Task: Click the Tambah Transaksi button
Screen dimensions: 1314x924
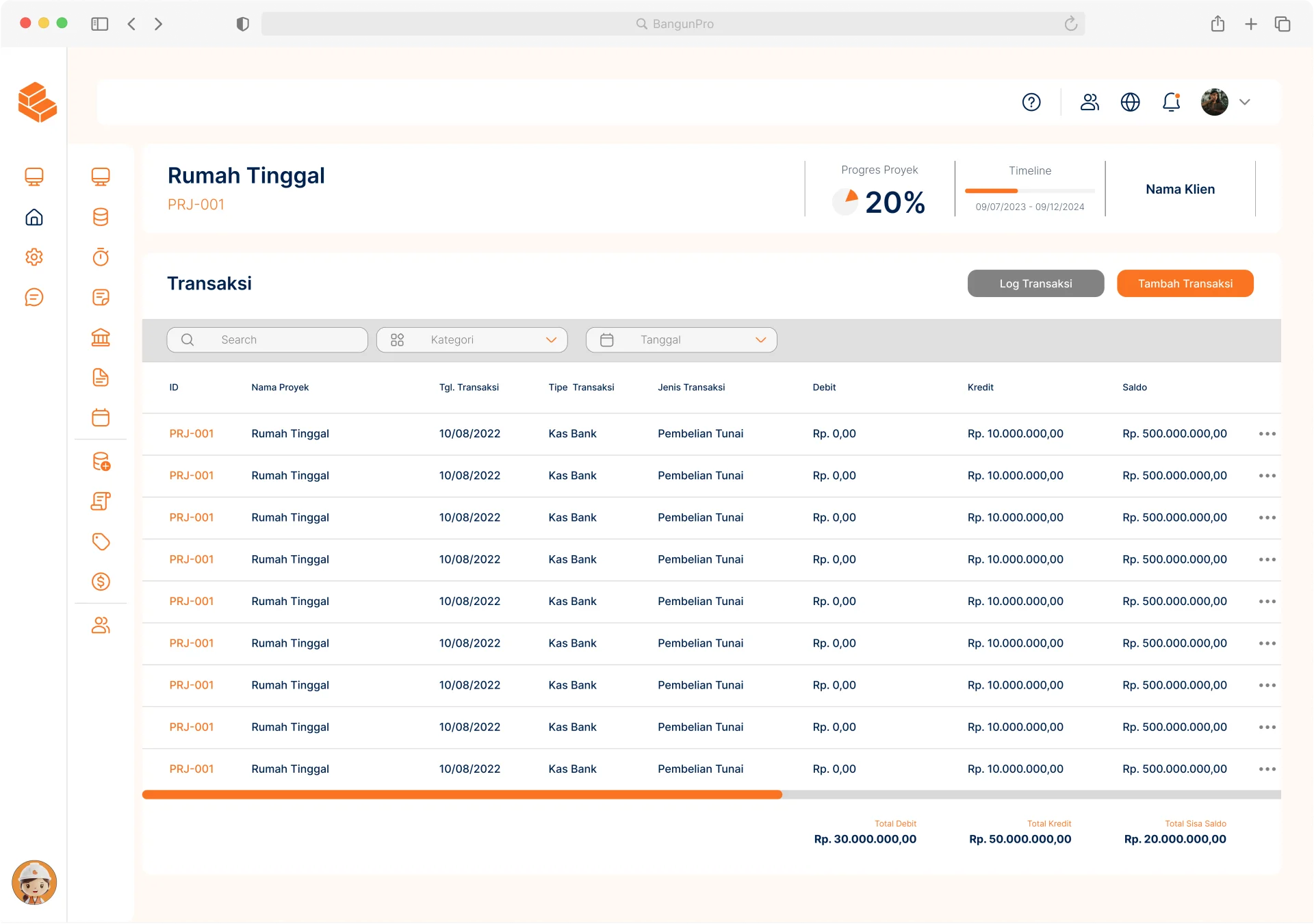Action: tap(1185, 283)
